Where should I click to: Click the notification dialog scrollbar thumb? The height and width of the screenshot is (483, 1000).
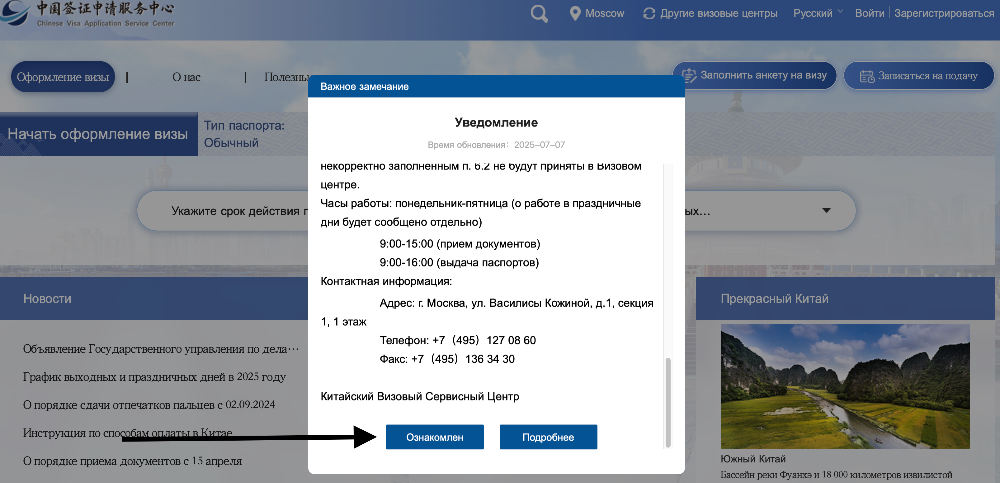click(x=669, y=401)
